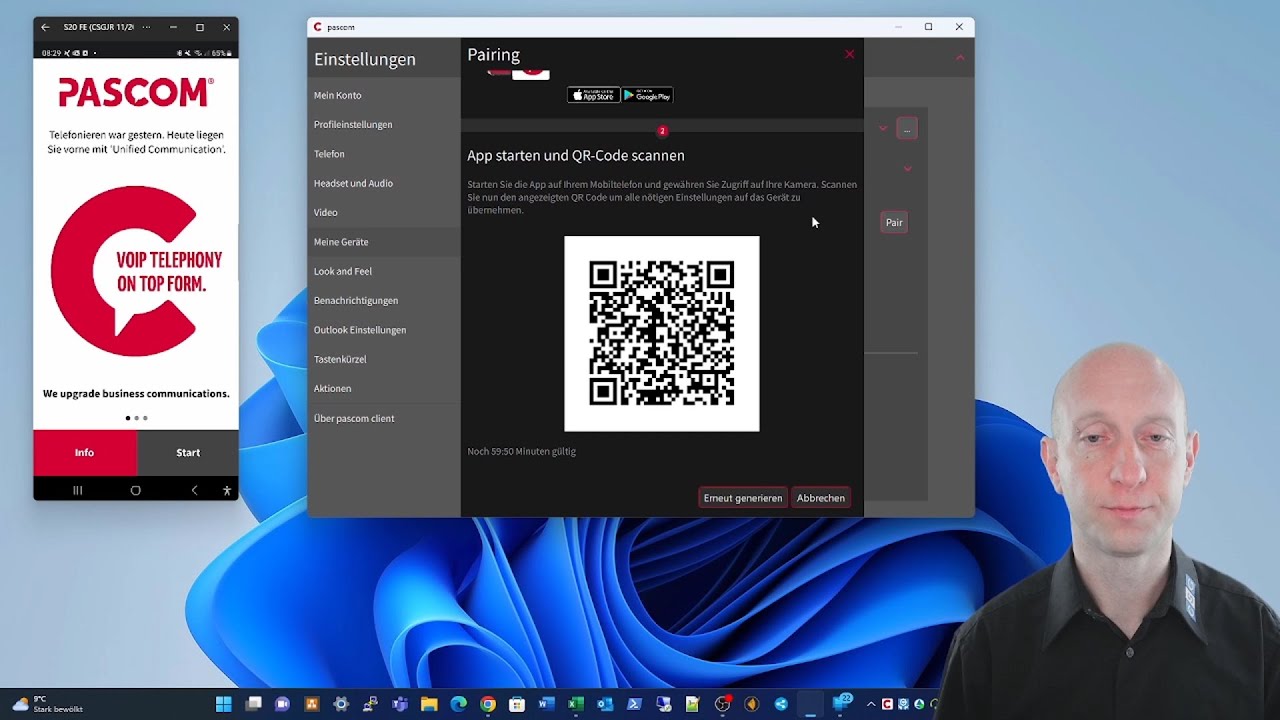Open Windows Settings gear in the taskbar
The width and height of the screenshot is (1280, 720).
[x=341, y=704]
